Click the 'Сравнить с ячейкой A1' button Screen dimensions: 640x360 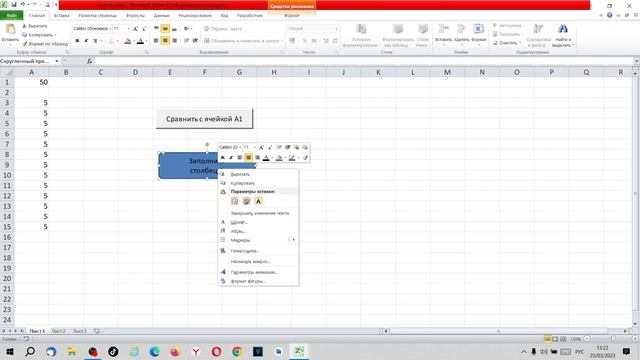coord(204,119)
